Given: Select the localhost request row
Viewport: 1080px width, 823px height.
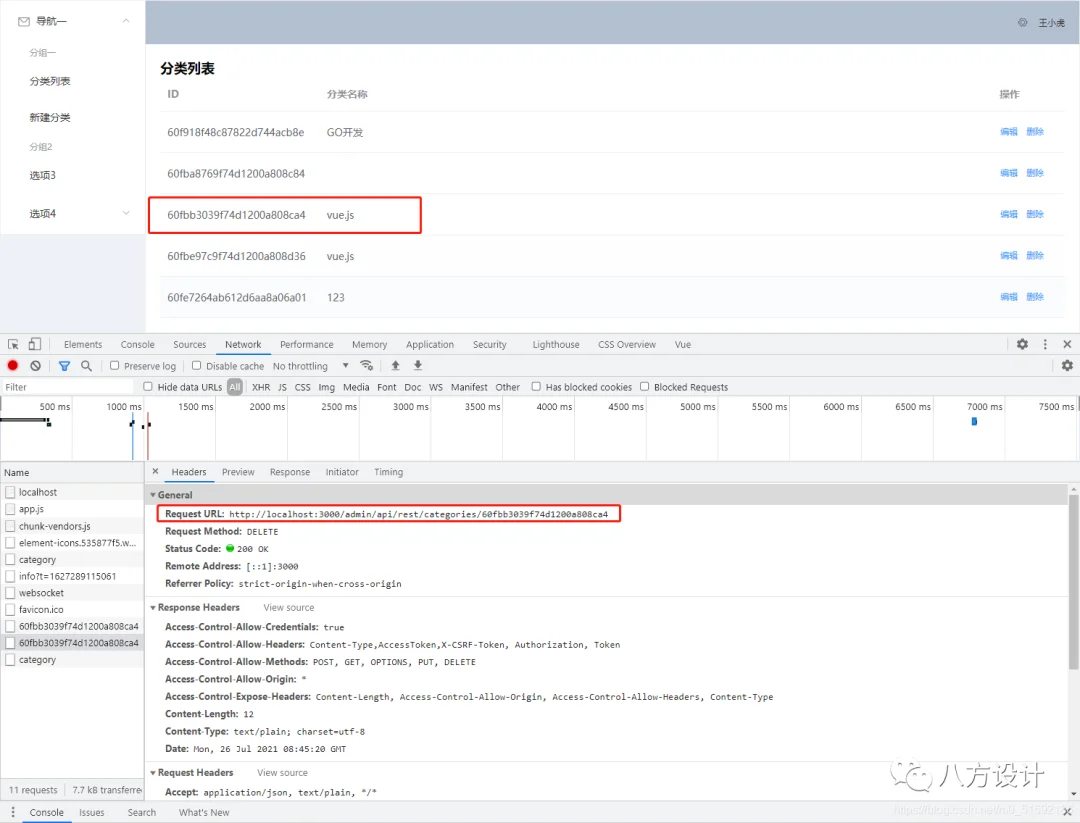Looking at the screenshot, I should pos(72,492).
